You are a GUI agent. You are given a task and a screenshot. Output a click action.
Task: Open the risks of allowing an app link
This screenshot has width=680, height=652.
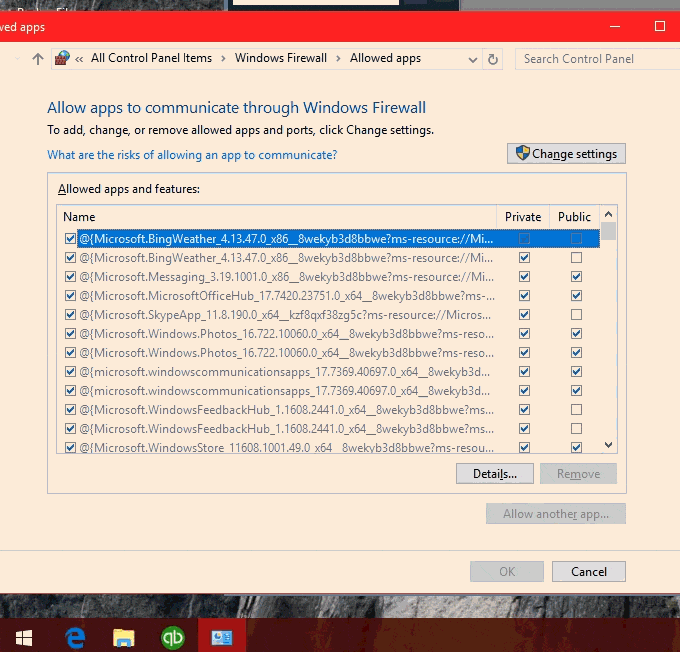pyautogui.click(x=192, y=155)
